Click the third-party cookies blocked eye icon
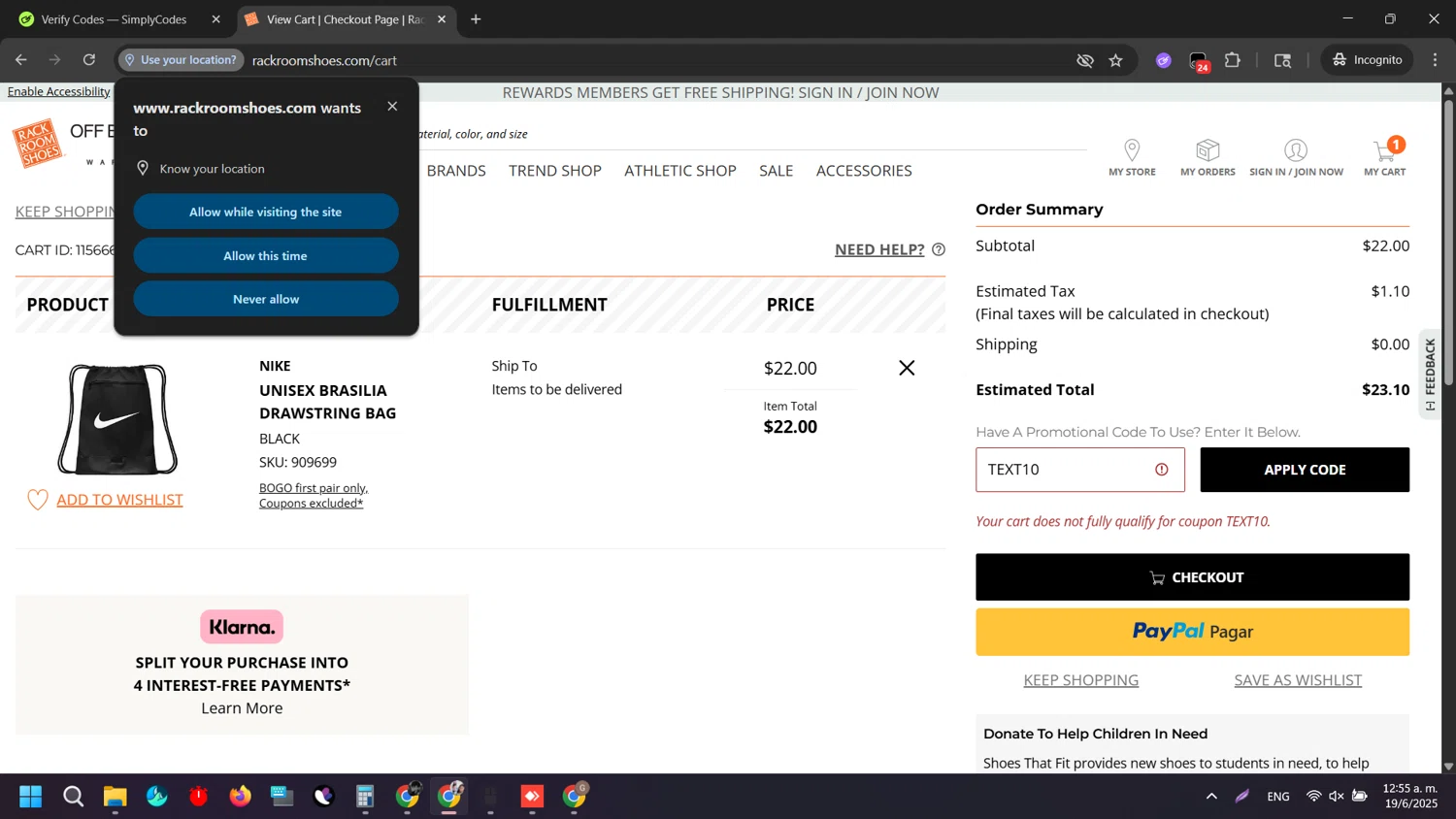The width and height of the screenshot is (1456, 819). point(1085,60)
